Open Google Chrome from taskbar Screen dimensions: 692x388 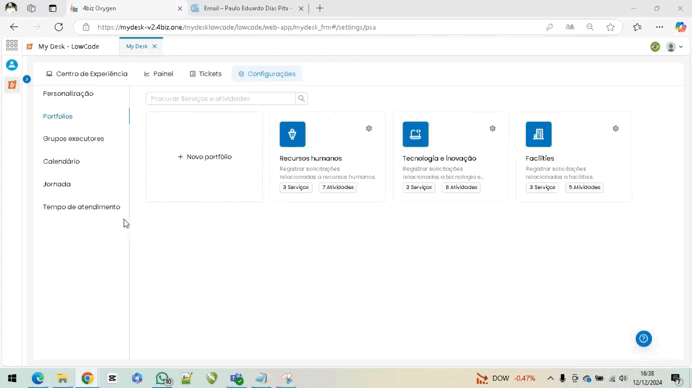(x=87, y=378)
